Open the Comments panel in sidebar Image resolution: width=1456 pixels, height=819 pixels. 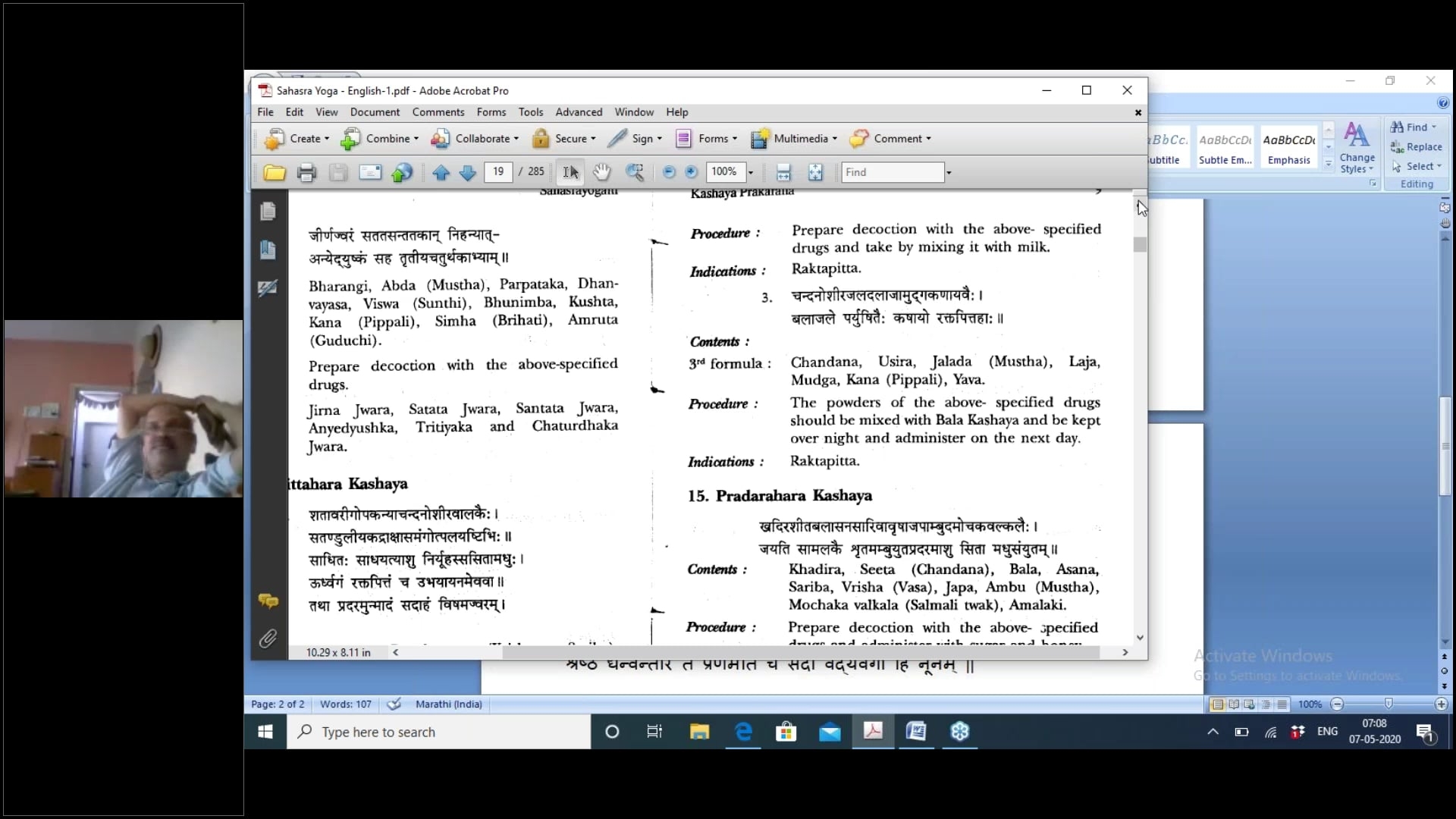pos(268,601)
